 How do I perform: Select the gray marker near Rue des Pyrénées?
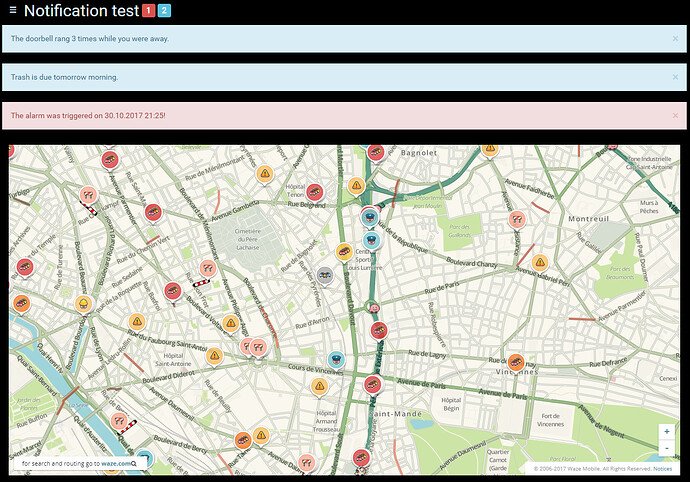tap(325, 274)
